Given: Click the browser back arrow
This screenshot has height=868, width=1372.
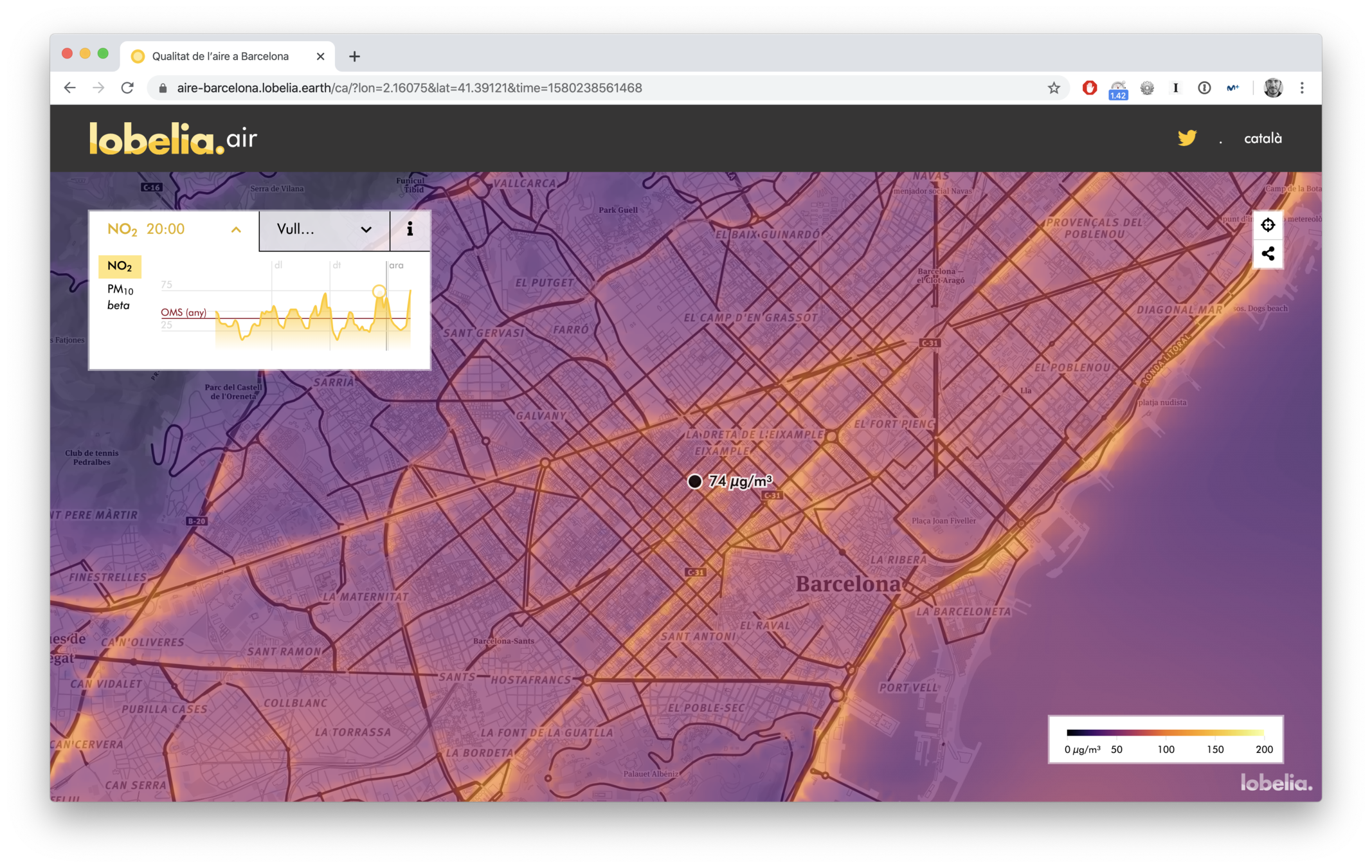Looking at the screenshot, I should pyautogui.click(x=70, y=88).
